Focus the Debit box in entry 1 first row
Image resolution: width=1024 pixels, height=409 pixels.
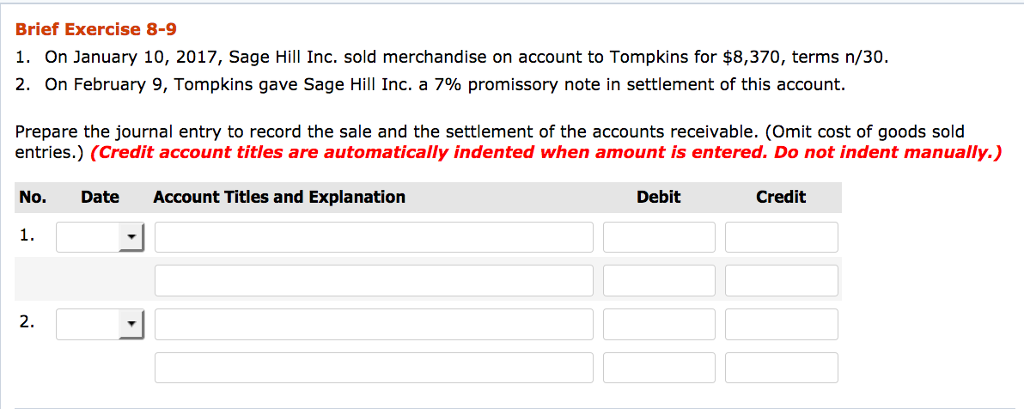(659, 237)
